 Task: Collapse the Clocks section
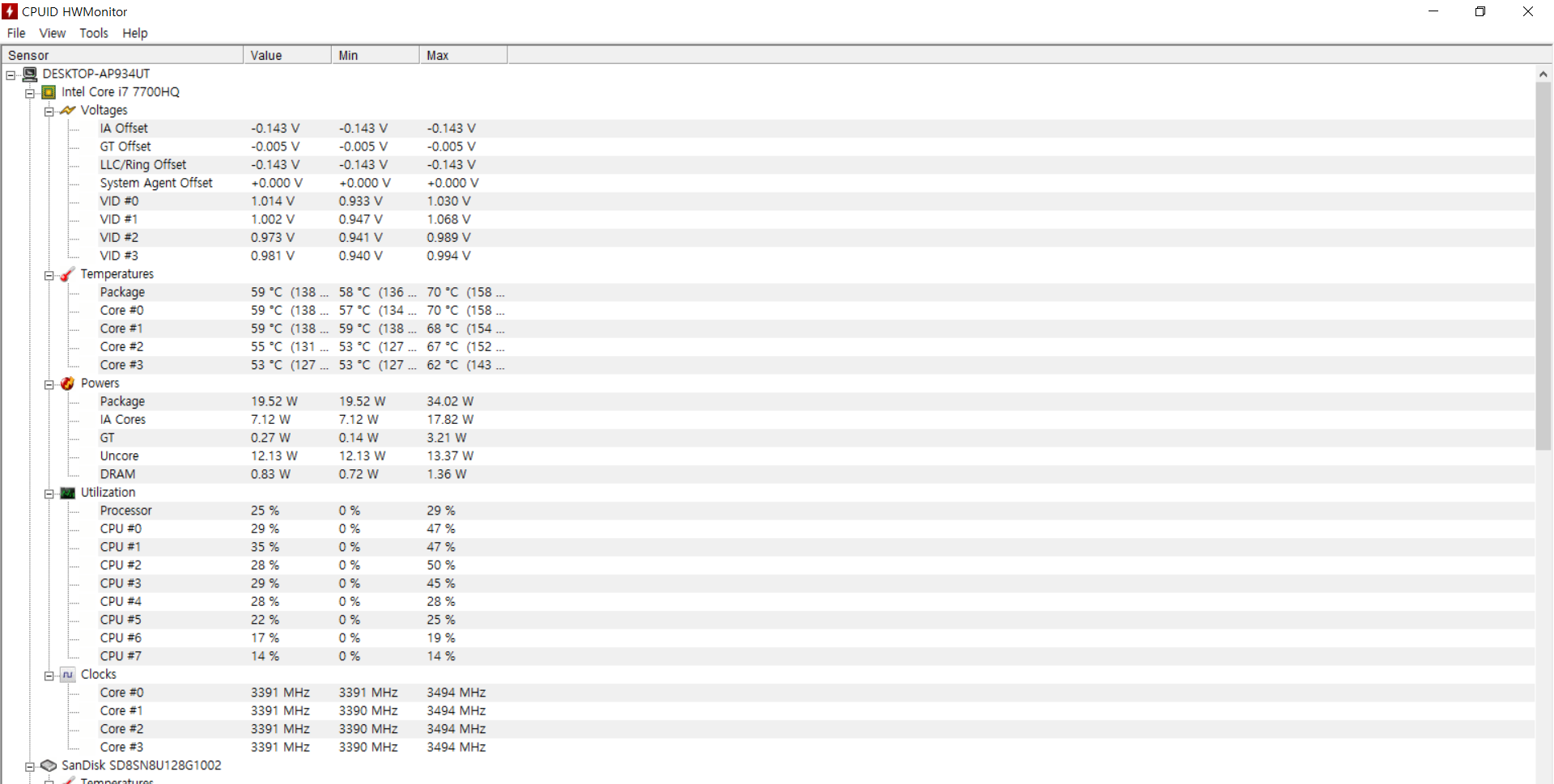point(49,676)
